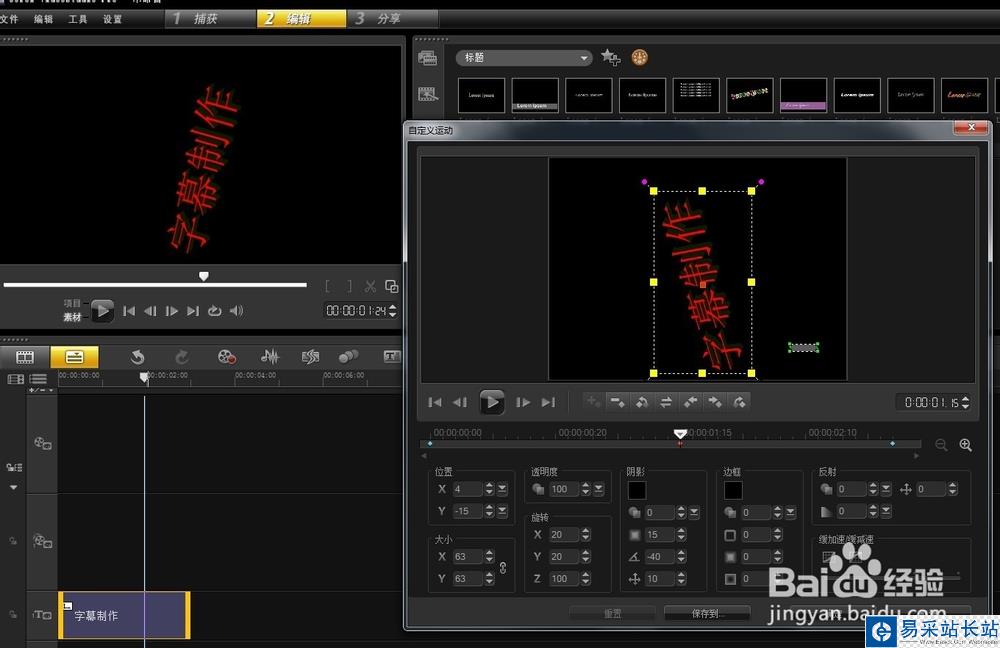Open the Auto Music icon
1000x648 pixels.
point(311,357)
